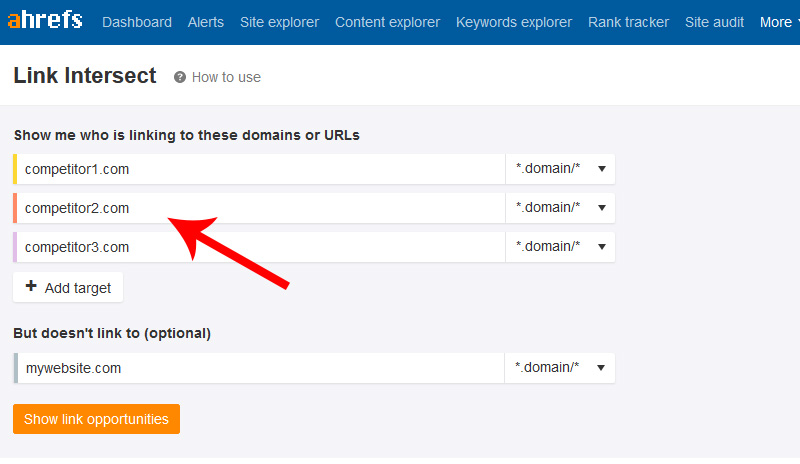
Task: Click the Link Intersect heading
Action: (85, 76)
